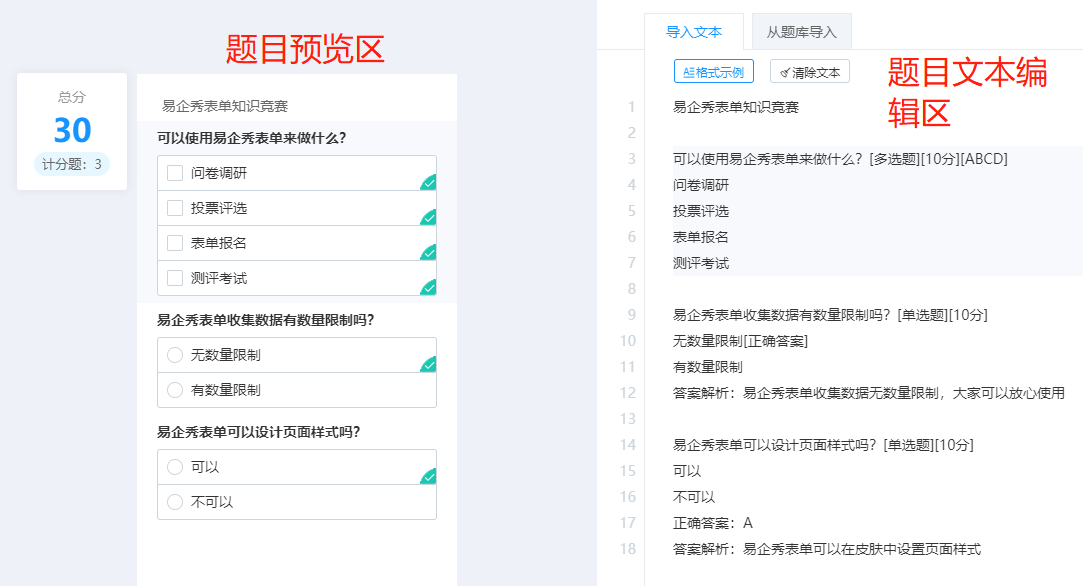Click editor line 12 答案解析 about 无数量限制
This screenshot has height=586, width=1083.
click(869, 393)
